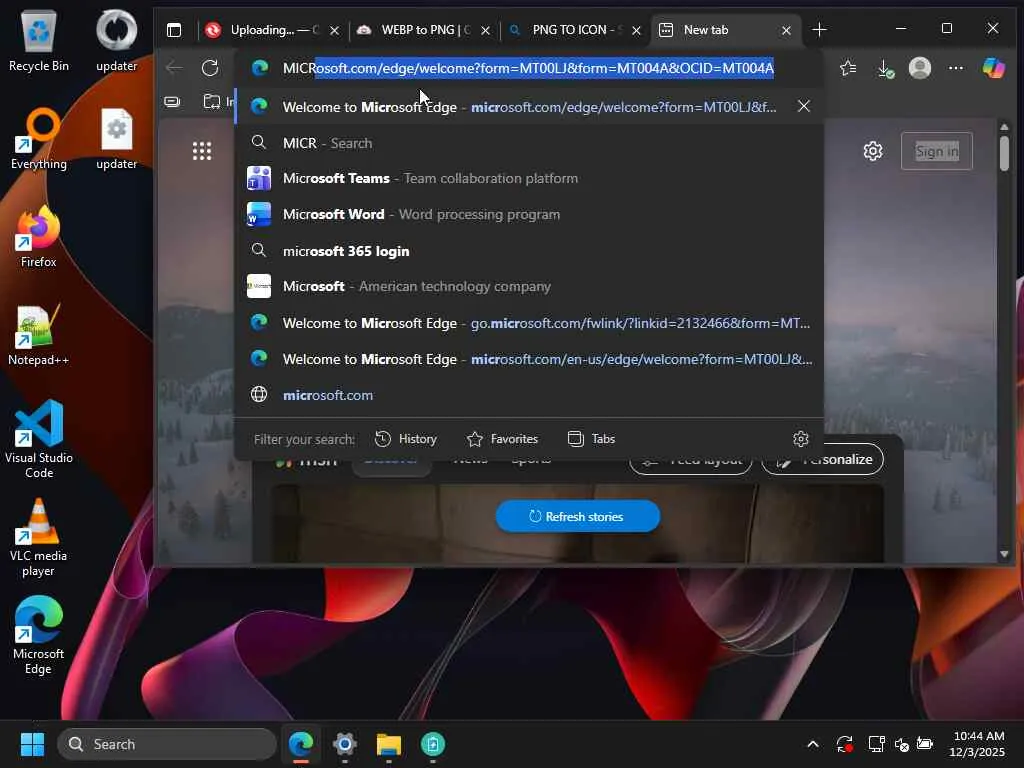The image size is (1024, 768).
Task: Open the Recycle Bin desktop icon
Action: click(39, 40)
